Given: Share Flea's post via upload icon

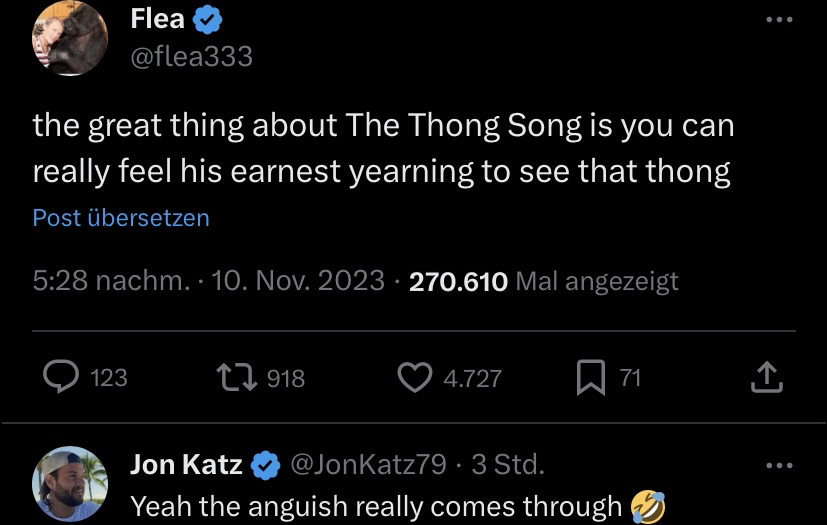Looking at the screenshot, I should pos(764,377).
